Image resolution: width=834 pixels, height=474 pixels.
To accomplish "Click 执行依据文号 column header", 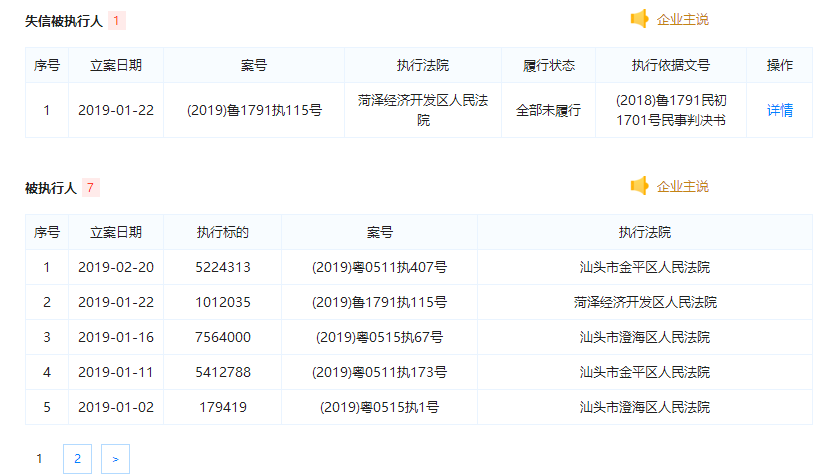I will [671, 65].
